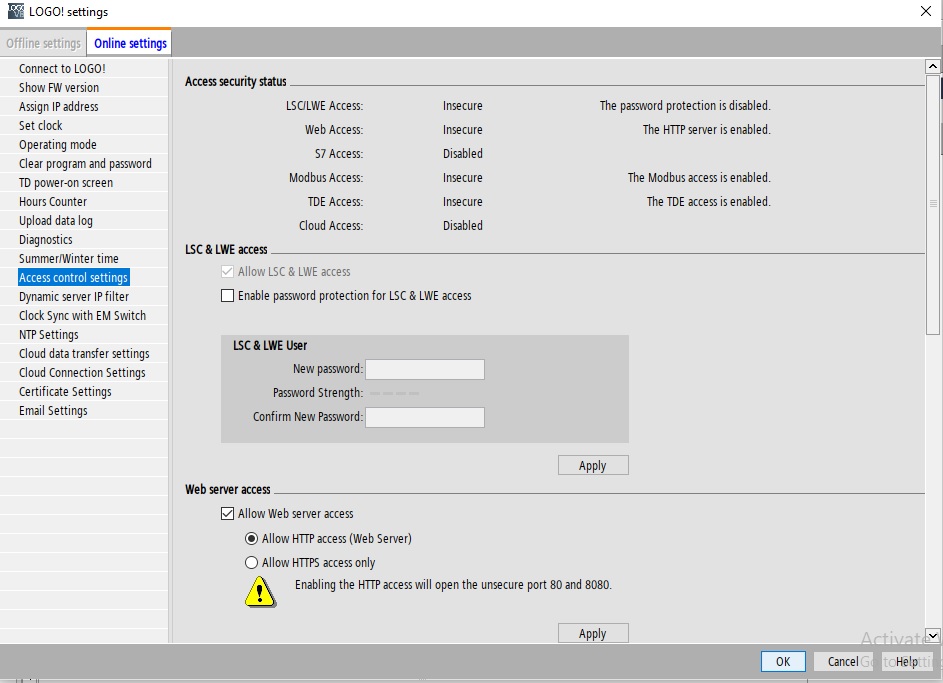
Task: Click 'The HTTP server is enabled.' text
Action: pyautogui.click(x=707, y=130)
